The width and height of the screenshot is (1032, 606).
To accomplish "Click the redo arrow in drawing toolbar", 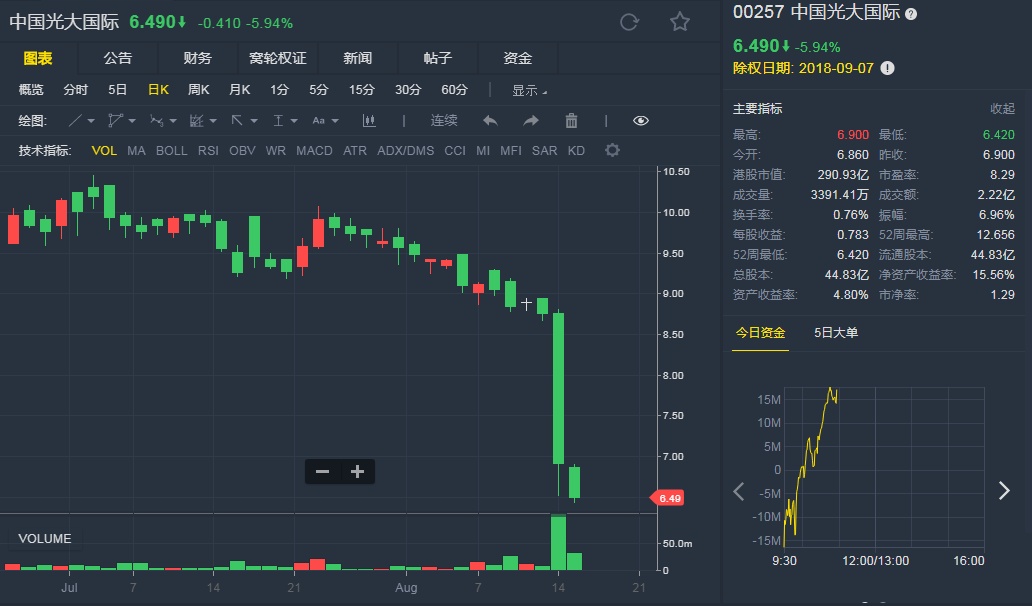I will click(x=531, y=121).
